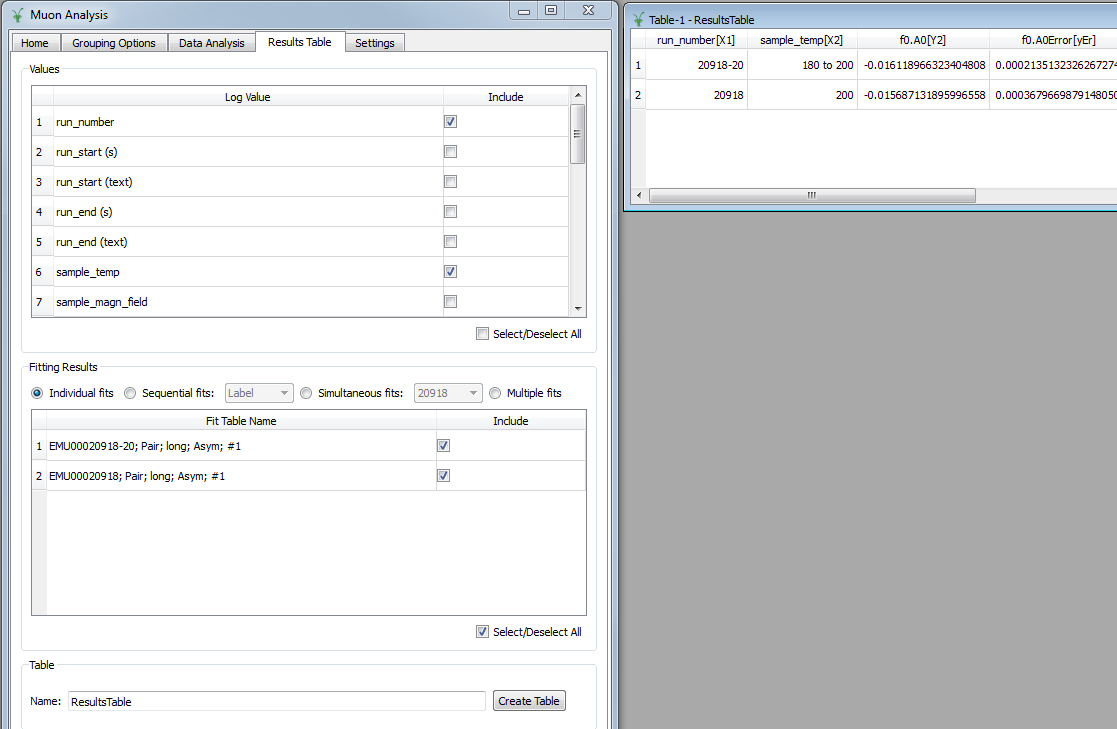The width and height of the screenshot is (1117, 729).
Task: Go to the Settings tab
Action: [x=375, y=43]
